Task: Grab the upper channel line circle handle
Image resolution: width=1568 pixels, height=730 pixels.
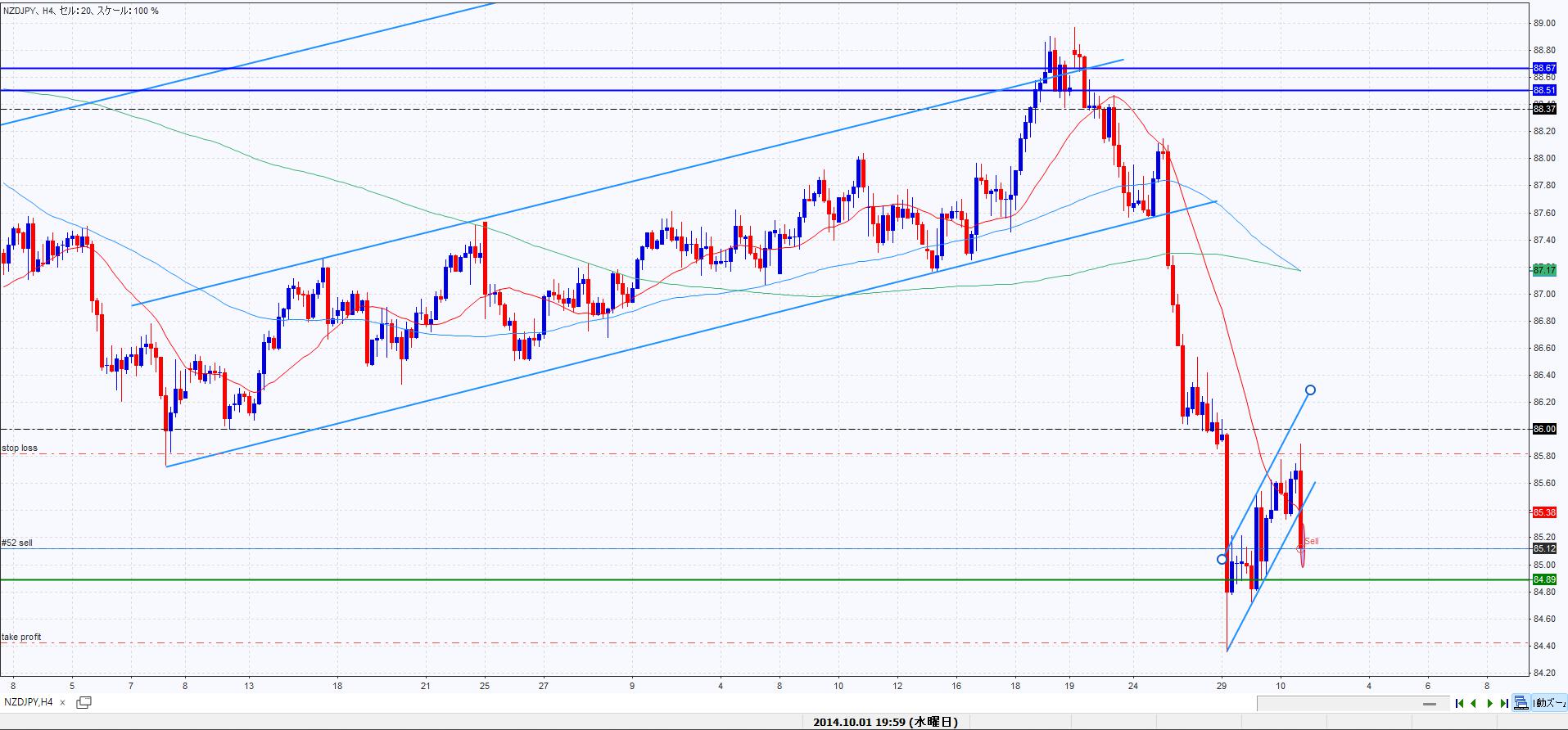Action: [x=1311, y=390]
